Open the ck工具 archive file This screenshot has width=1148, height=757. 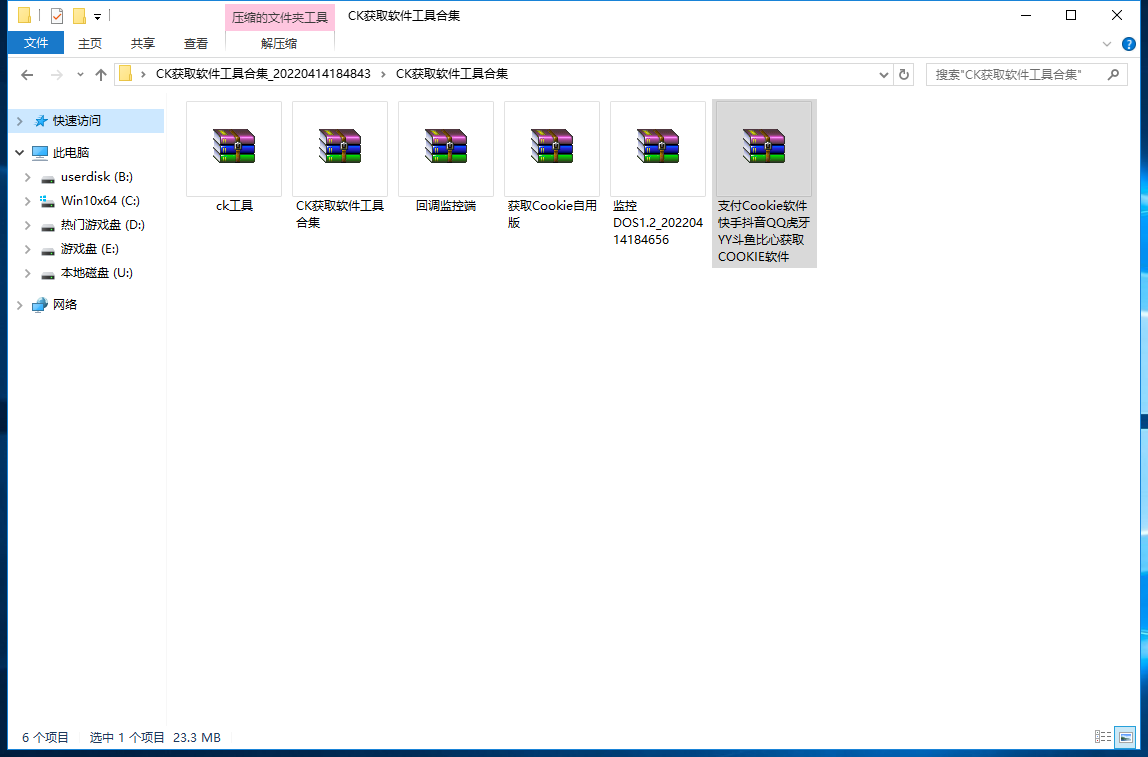click(x=234, y=148)
